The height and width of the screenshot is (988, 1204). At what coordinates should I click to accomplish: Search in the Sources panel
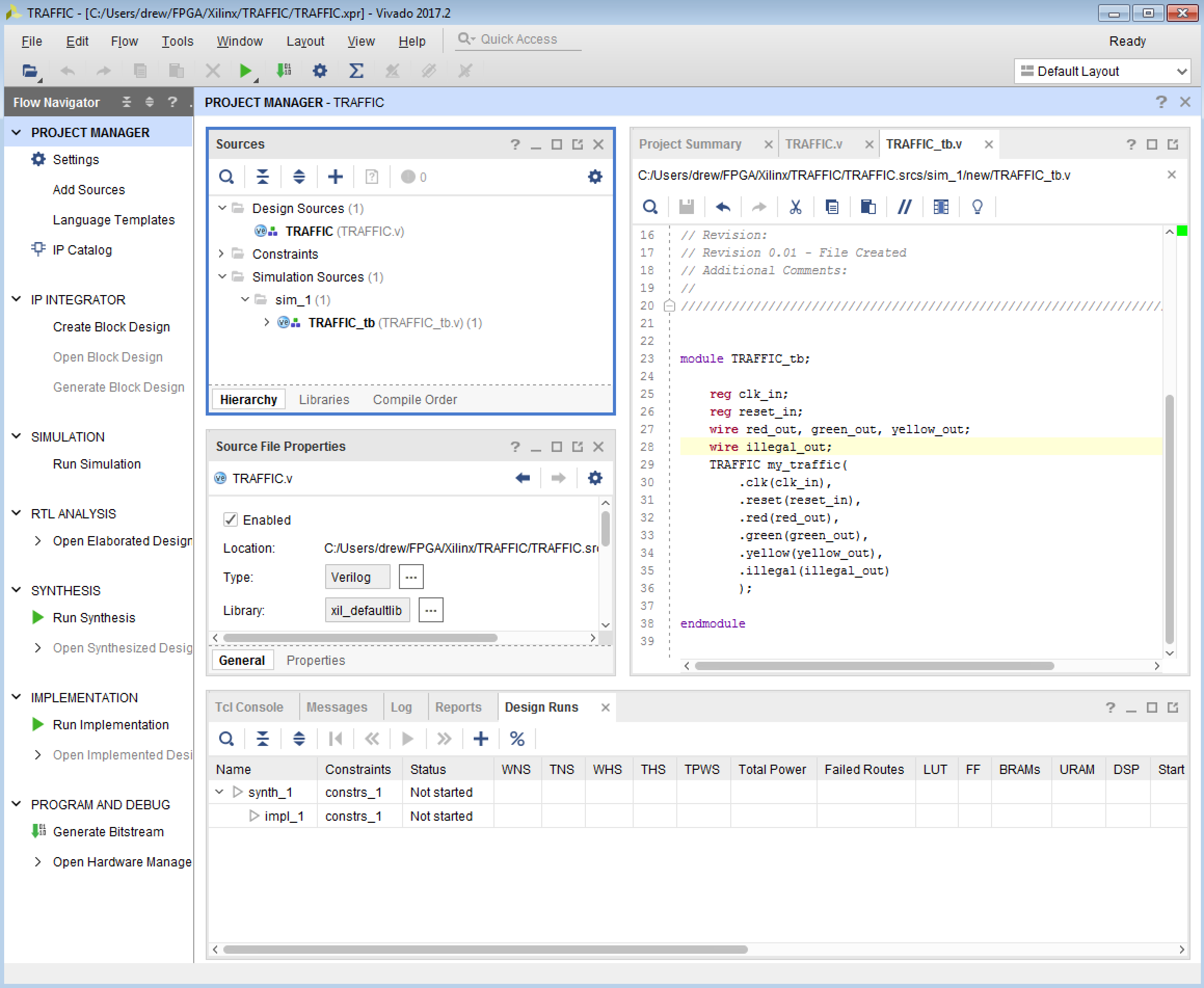tap(226, 177)
